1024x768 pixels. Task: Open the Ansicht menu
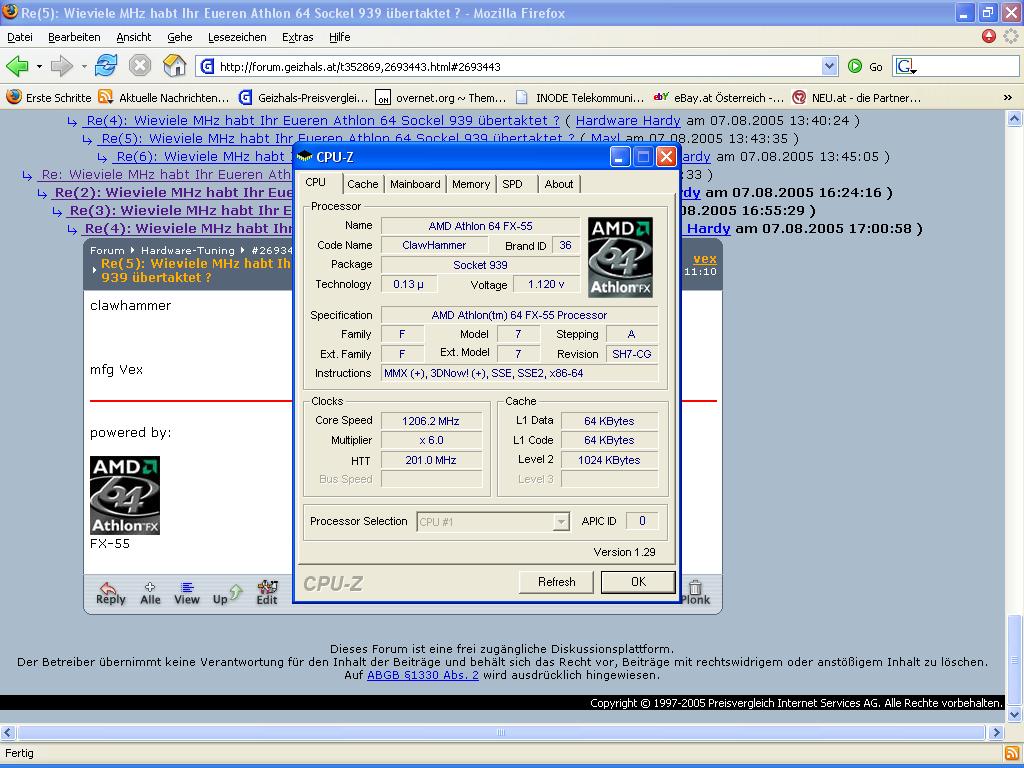pyautogui.click(x=134, y=37)
